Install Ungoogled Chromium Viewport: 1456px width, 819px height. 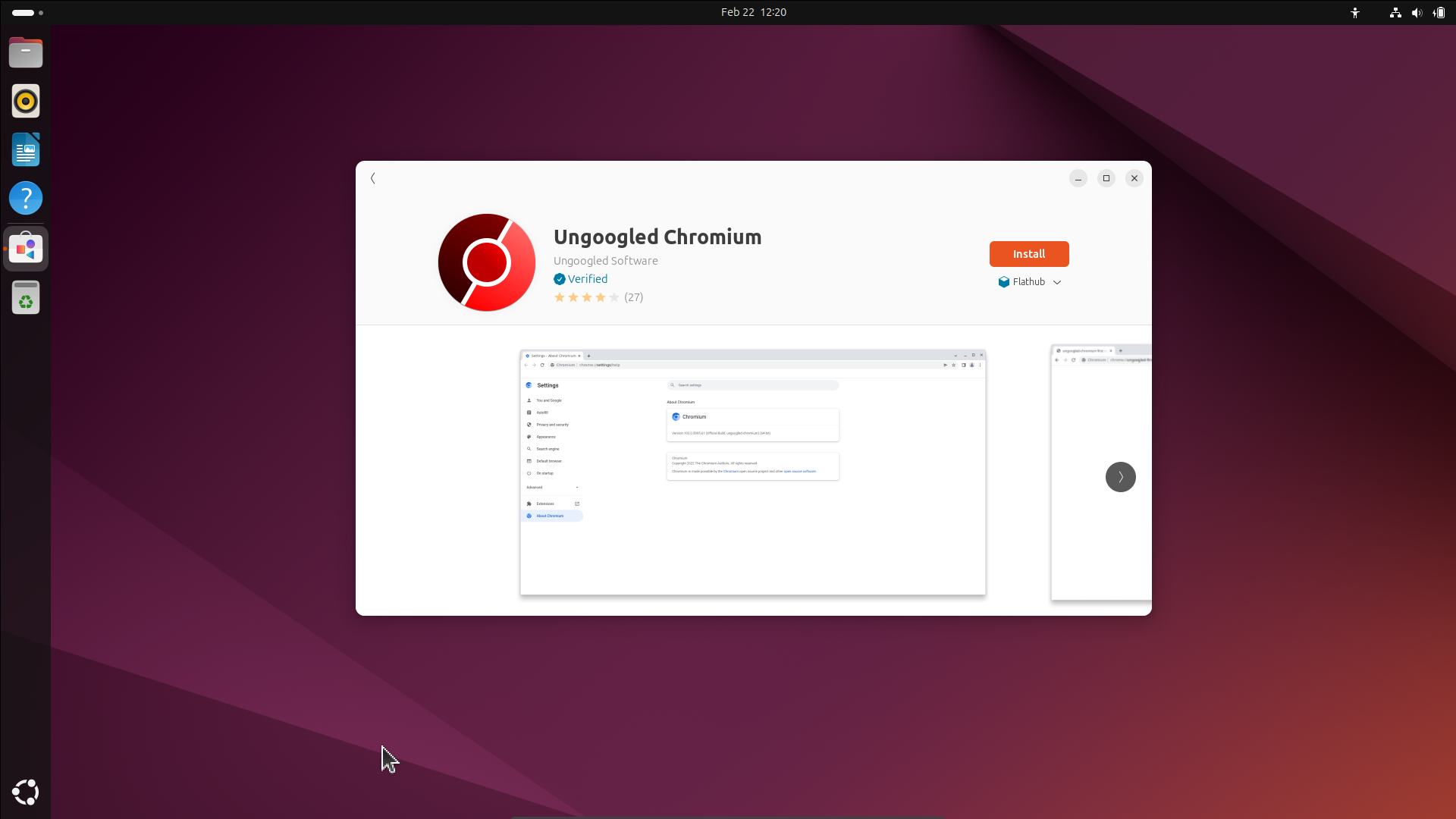click(x=1029, y=254)
